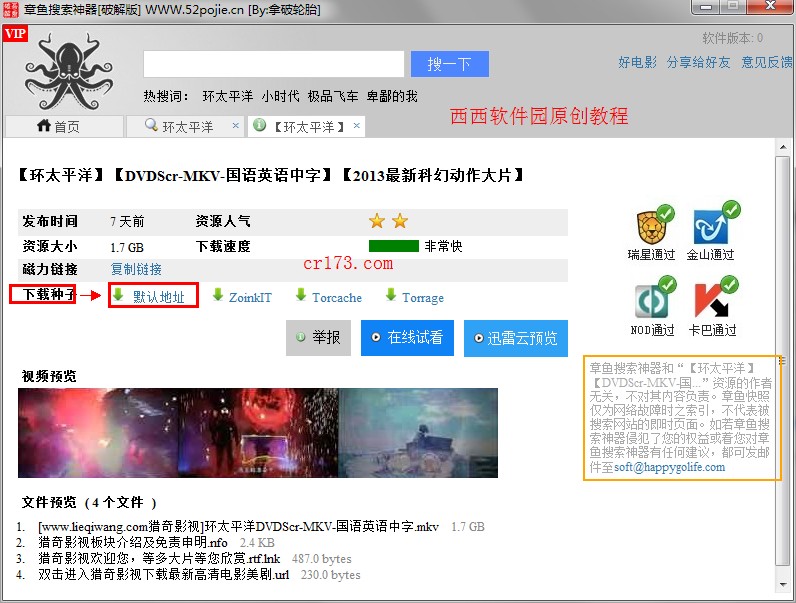Click the 迅雷云预览 button
This screenshot has height=603, width=796.
point(516,338)
